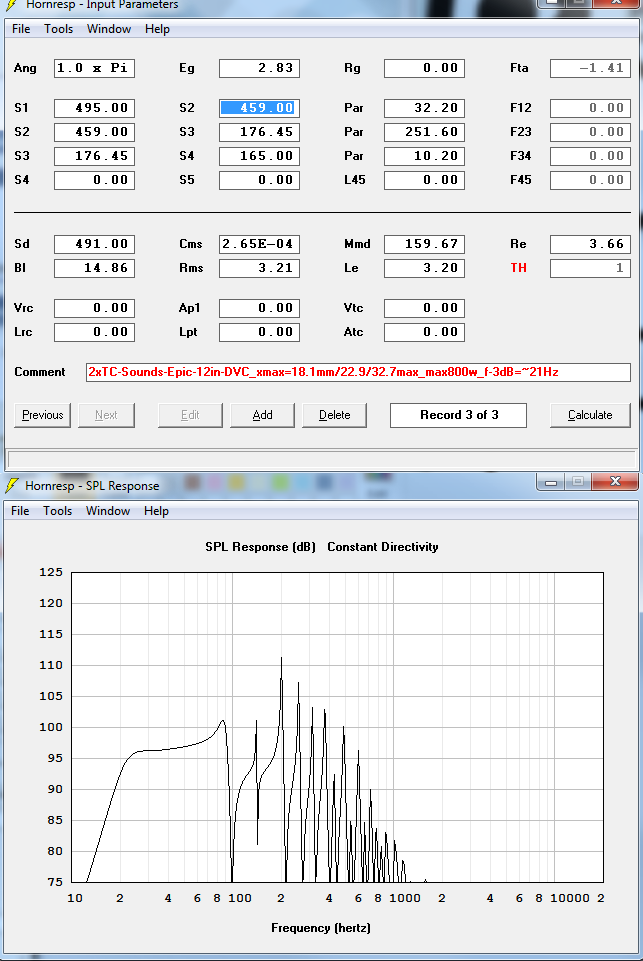Select the Atc input field

tap(424, 332)
